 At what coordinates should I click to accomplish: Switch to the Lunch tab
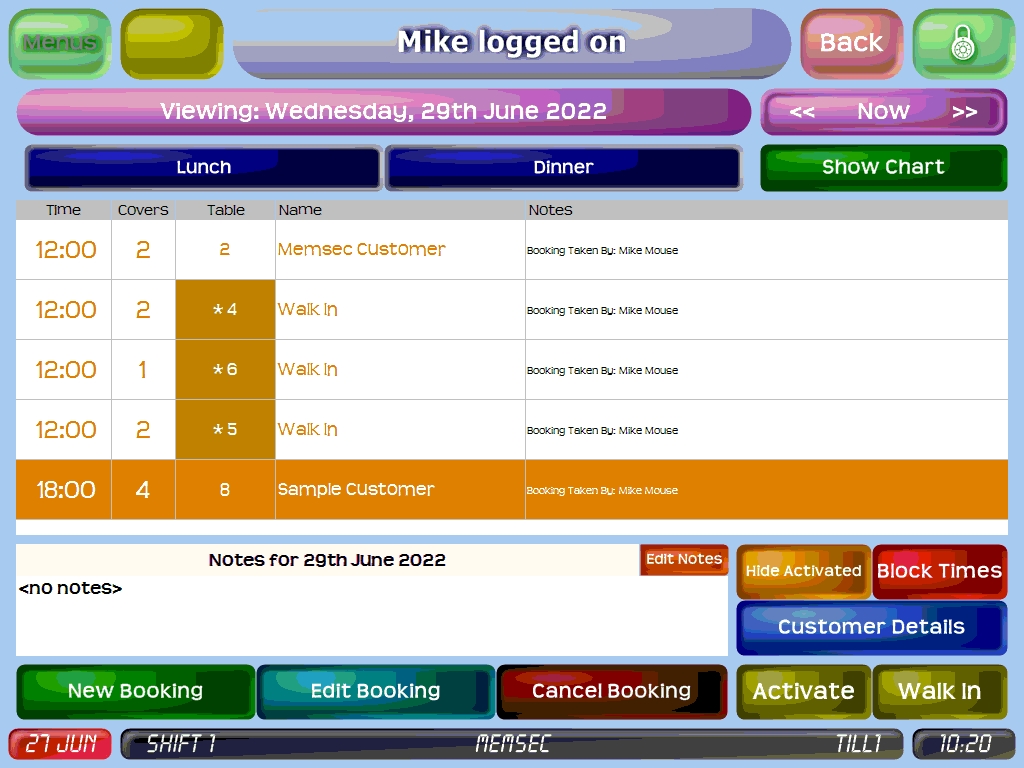click(203, 167)
